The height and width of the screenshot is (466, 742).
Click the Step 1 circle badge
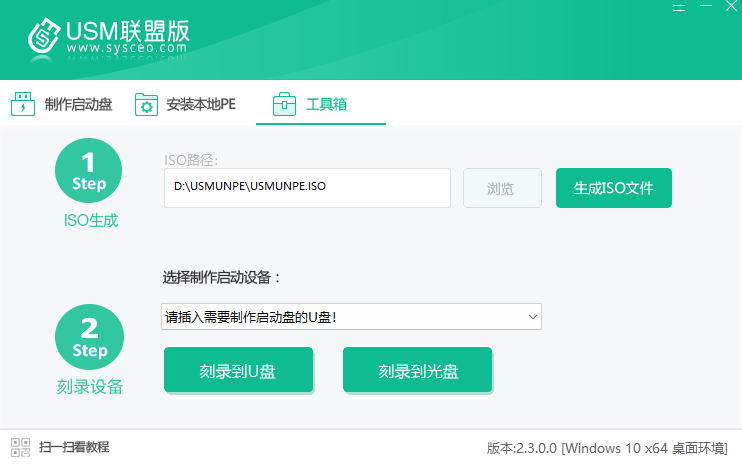[x=89, y=172]
